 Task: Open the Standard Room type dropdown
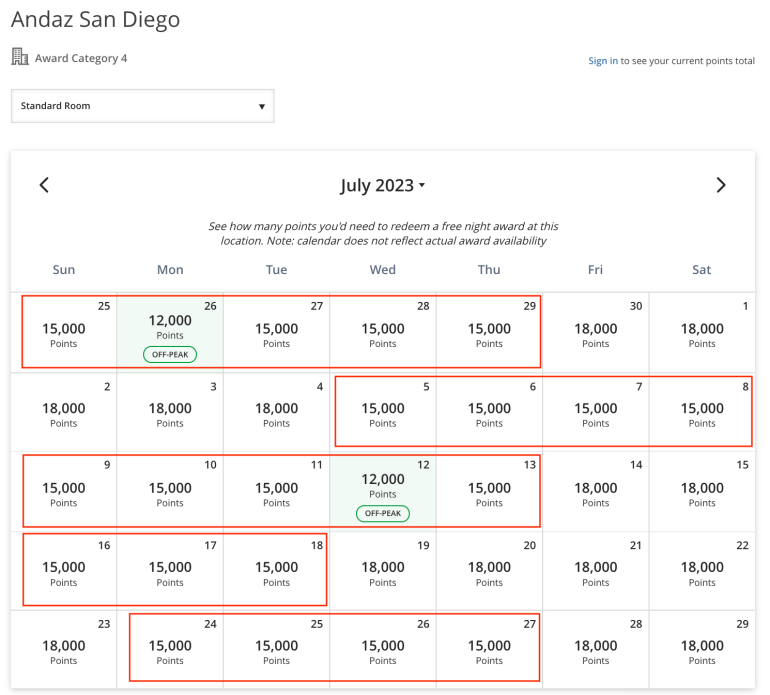coord(142,106)
